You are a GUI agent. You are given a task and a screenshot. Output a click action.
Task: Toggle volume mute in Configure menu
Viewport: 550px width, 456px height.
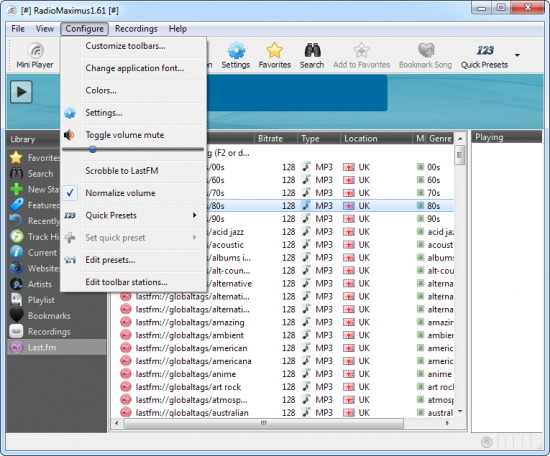click(133, 135)
